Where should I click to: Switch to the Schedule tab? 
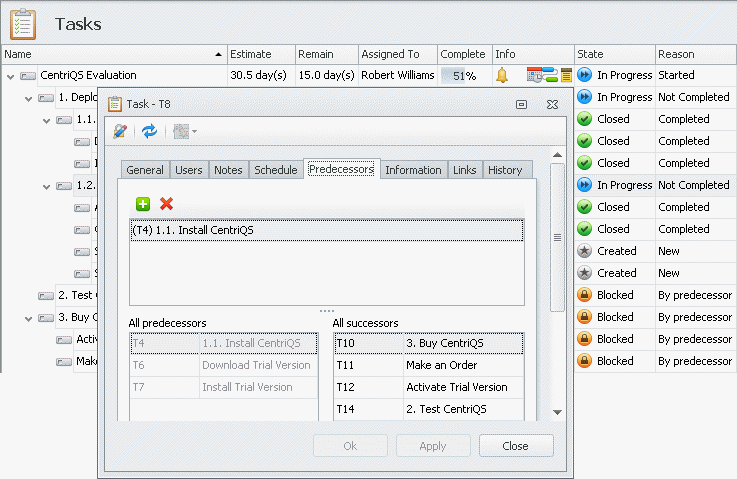(275, 170)
